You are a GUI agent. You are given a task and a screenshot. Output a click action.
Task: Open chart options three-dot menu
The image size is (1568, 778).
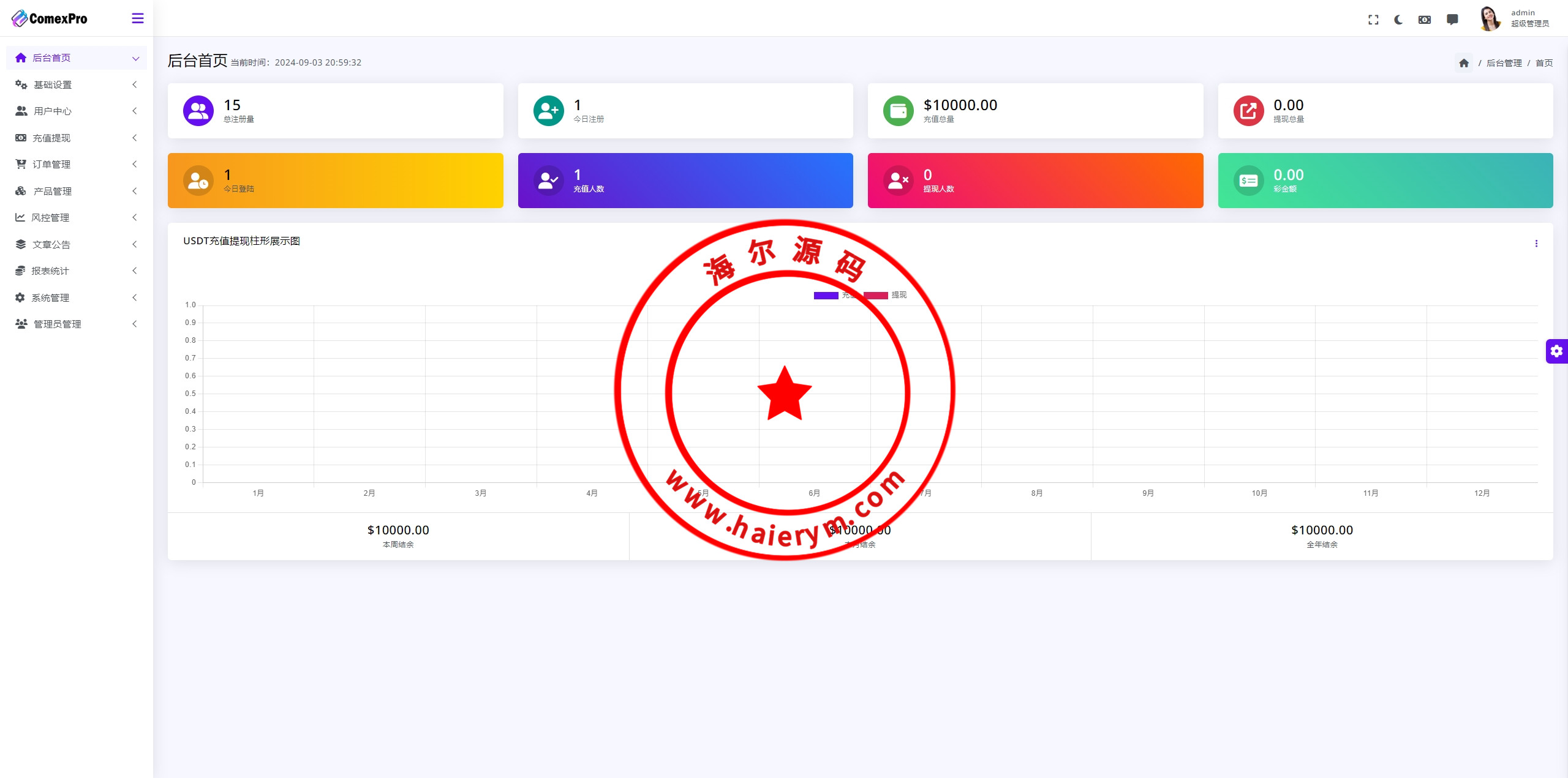1536,244
